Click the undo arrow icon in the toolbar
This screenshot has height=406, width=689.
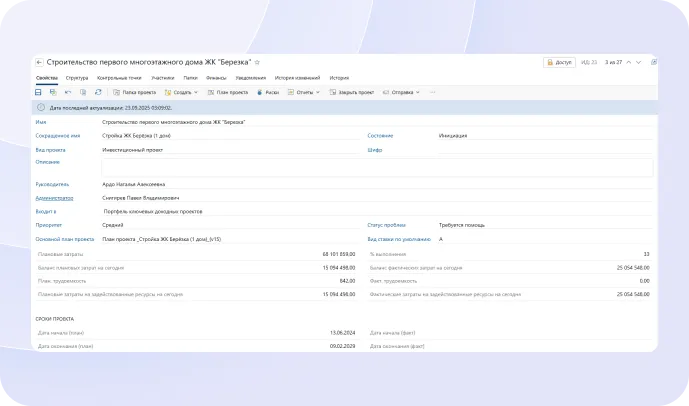(68, 92)
